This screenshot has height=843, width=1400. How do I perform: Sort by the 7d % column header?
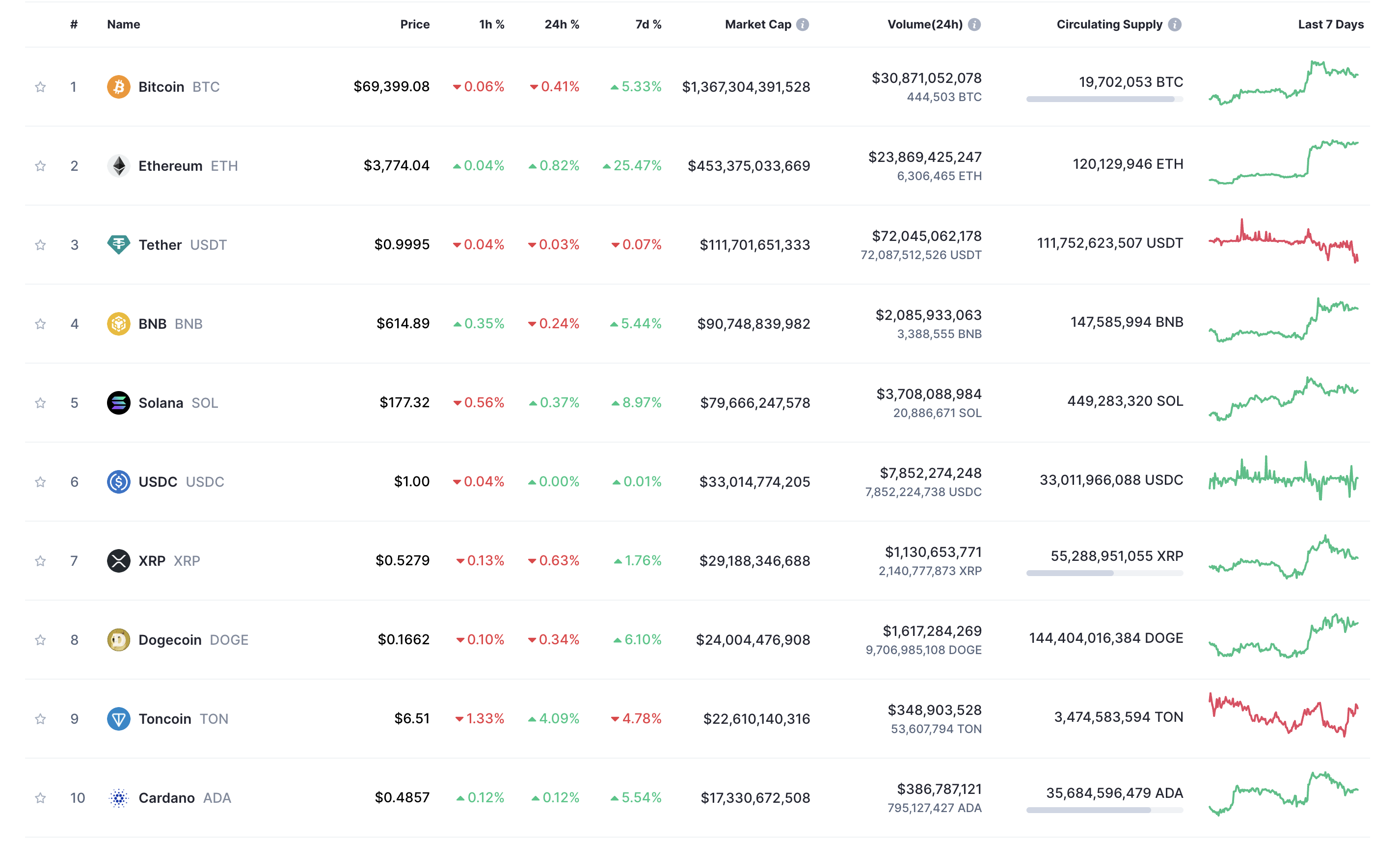tap(648, 25)
